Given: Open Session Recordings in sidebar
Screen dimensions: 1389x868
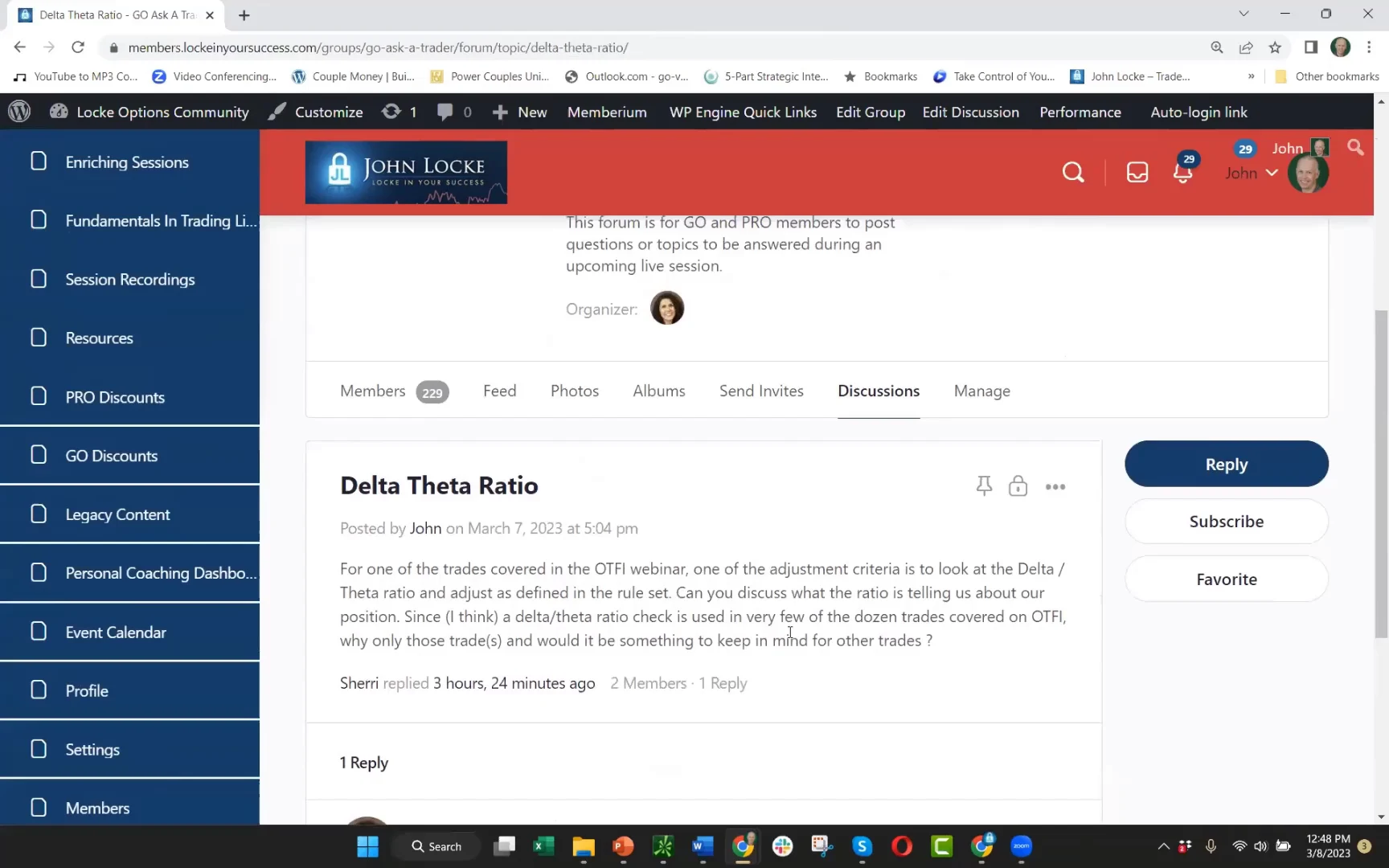Looking at the screenshot, I should [129, 279].
